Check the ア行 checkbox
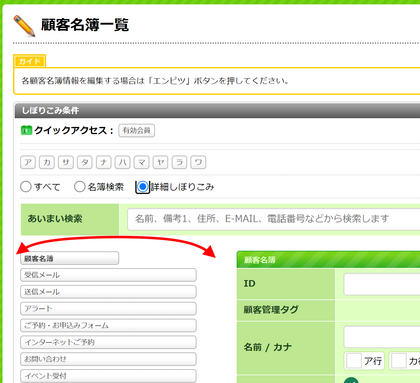 [354, 361]
